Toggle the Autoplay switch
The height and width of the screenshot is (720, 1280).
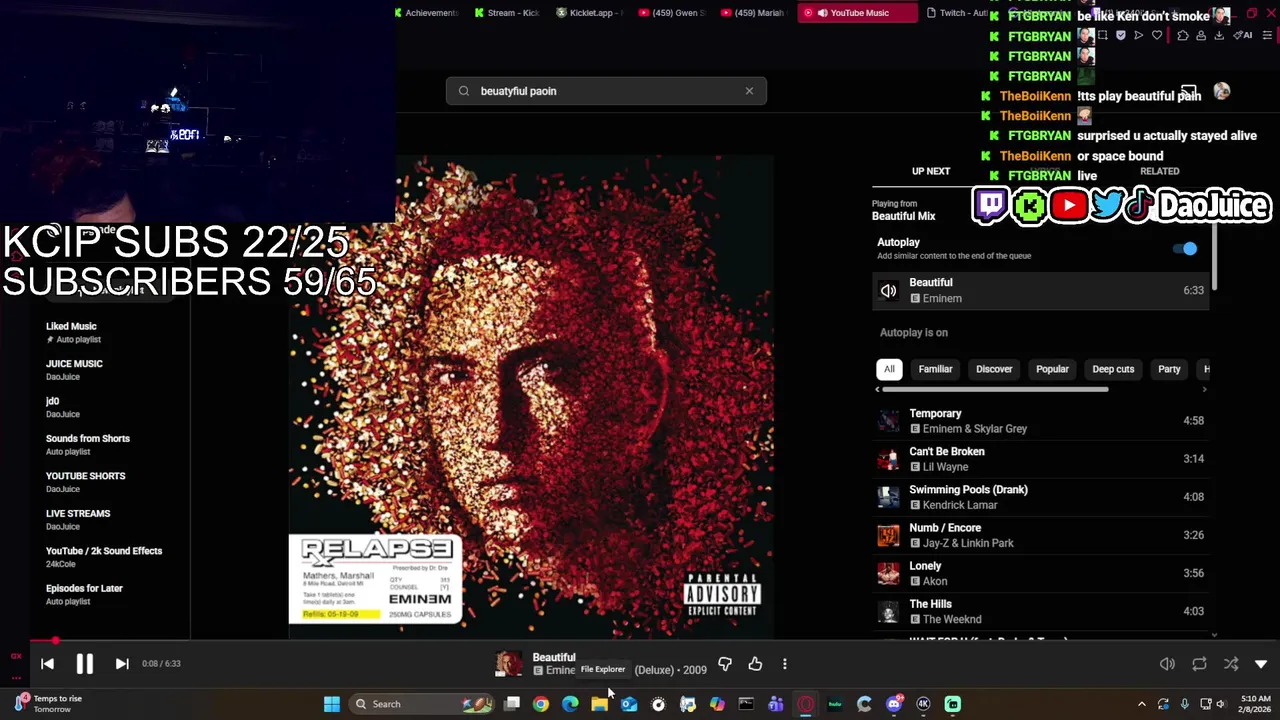(x=1185, y=248)
